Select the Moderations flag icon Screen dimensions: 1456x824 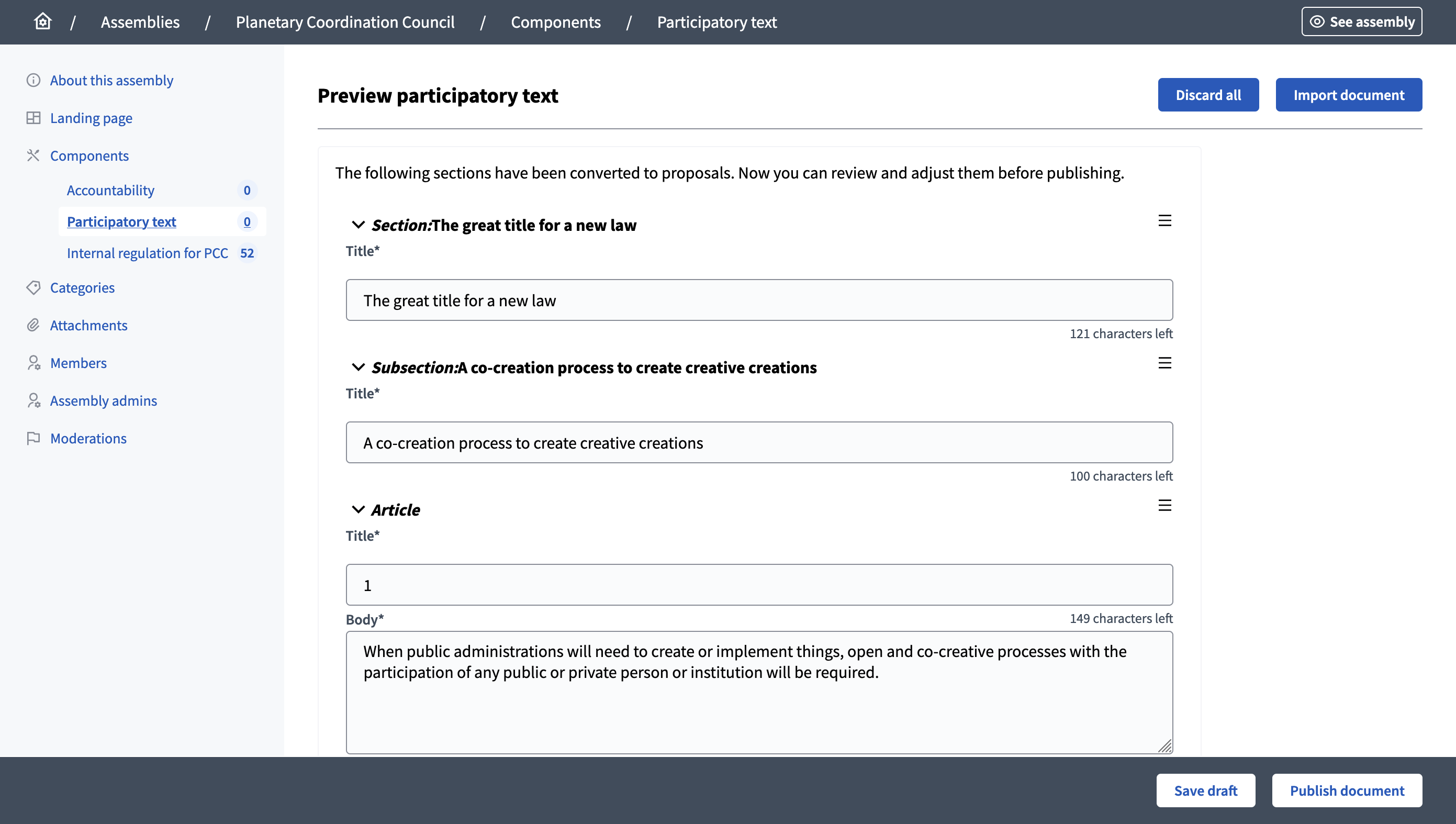tap(33, 438)
